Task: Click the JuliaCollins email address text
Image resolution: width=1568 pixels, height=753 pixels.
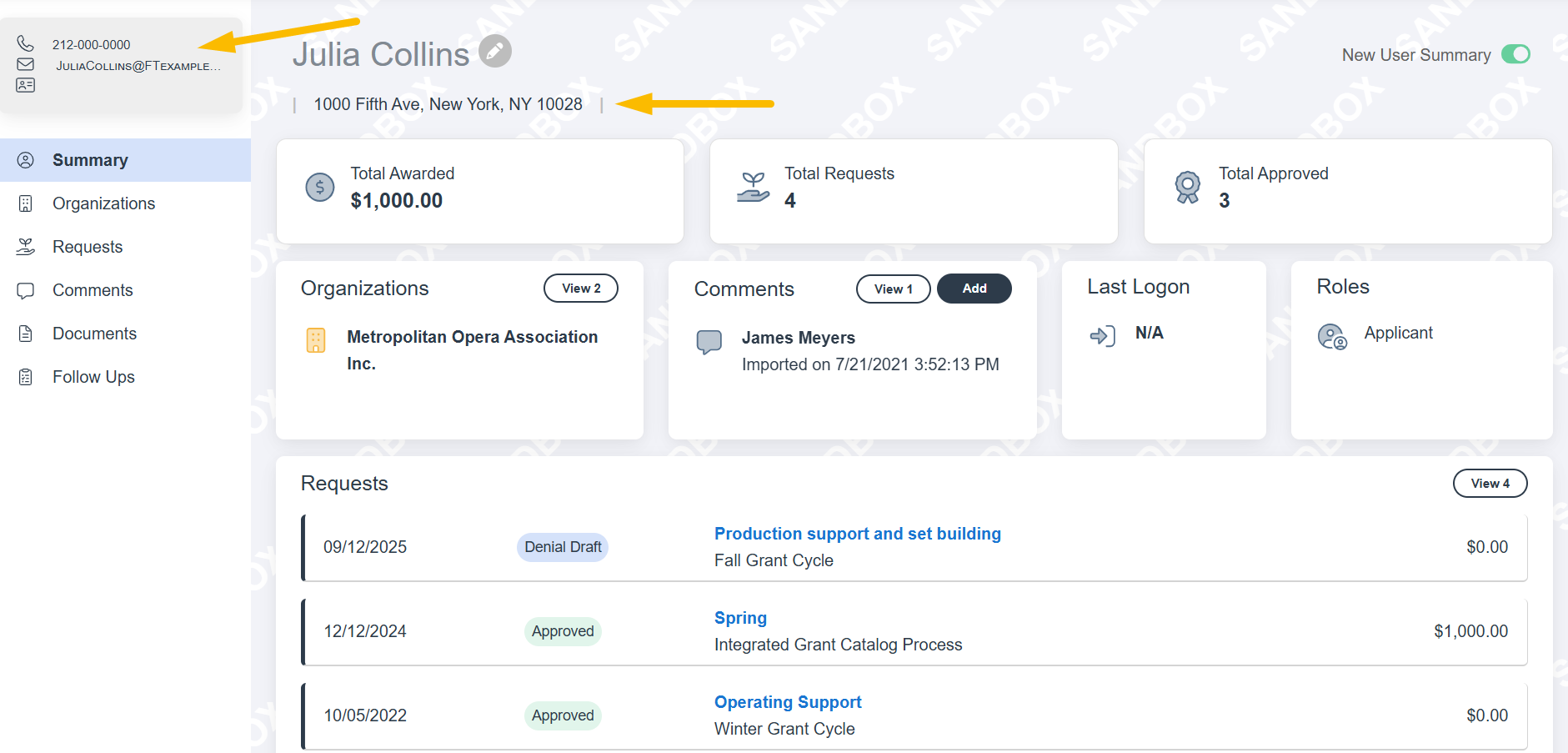Action: [x=138, y=66]
